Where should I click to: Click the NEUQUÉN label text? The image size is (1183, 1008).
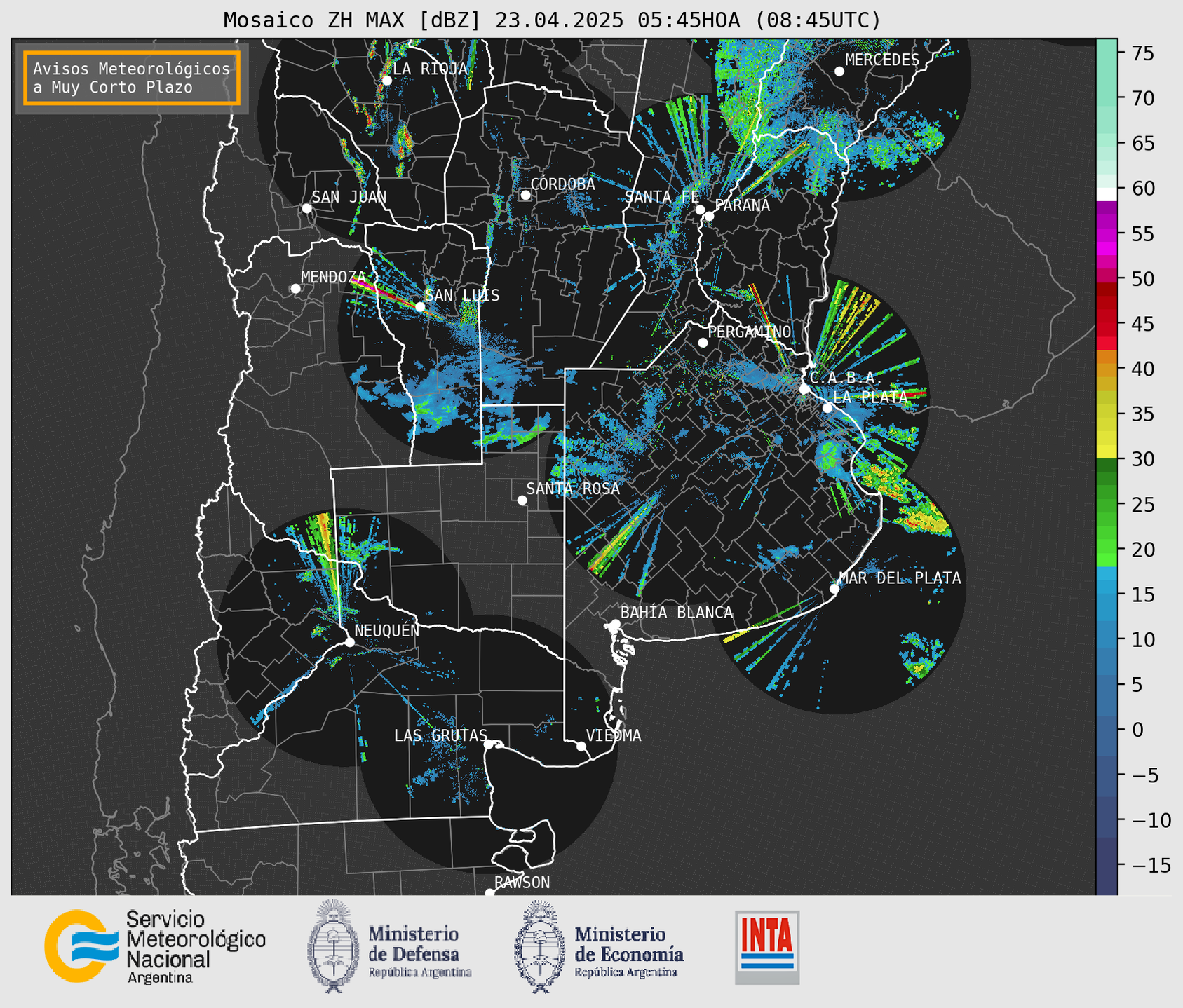386,630
